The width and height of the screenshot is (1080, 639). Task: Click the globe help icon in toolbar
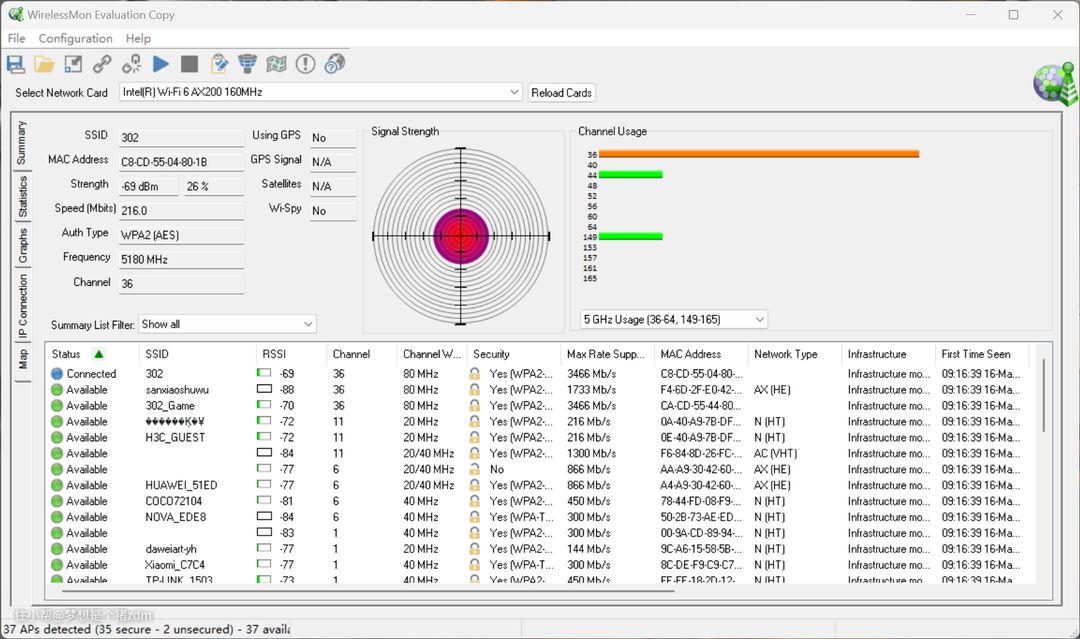(x=335, y=64)
